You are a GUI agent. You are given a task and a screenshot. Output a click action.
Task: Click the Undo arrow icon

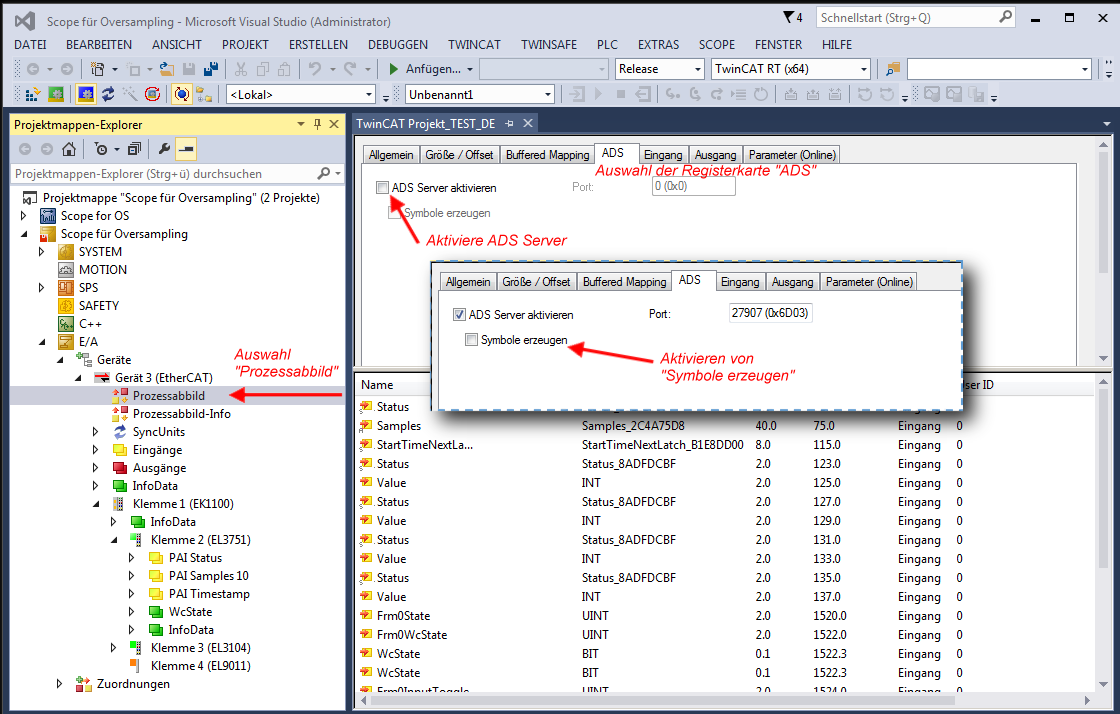315,69
